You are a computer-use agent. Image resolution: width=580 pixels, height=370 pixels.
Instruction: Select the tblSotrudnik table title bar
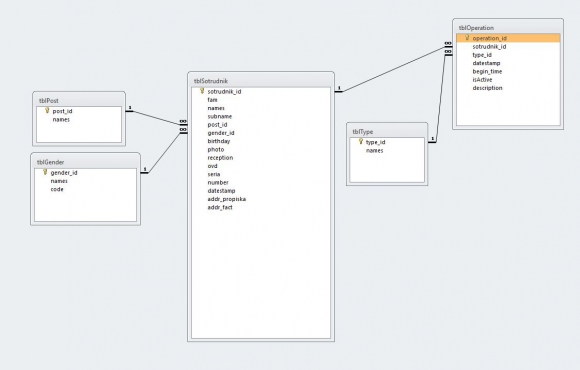(261, 81)
